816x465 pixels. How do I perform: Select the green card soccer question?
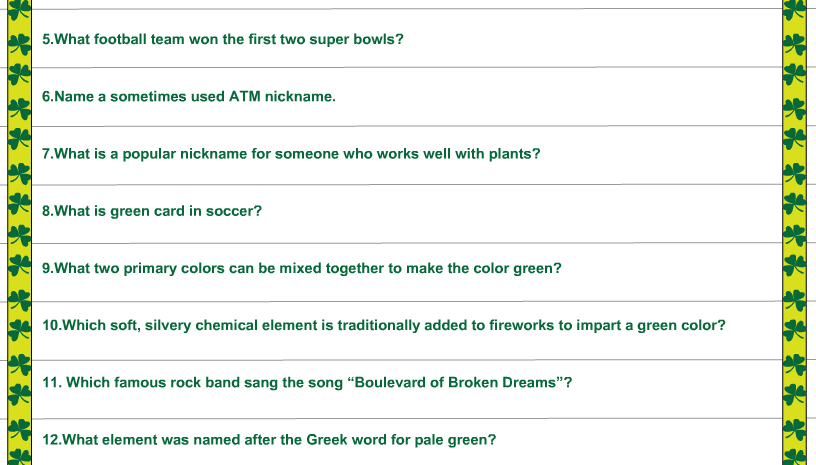[x=152, y=211]
